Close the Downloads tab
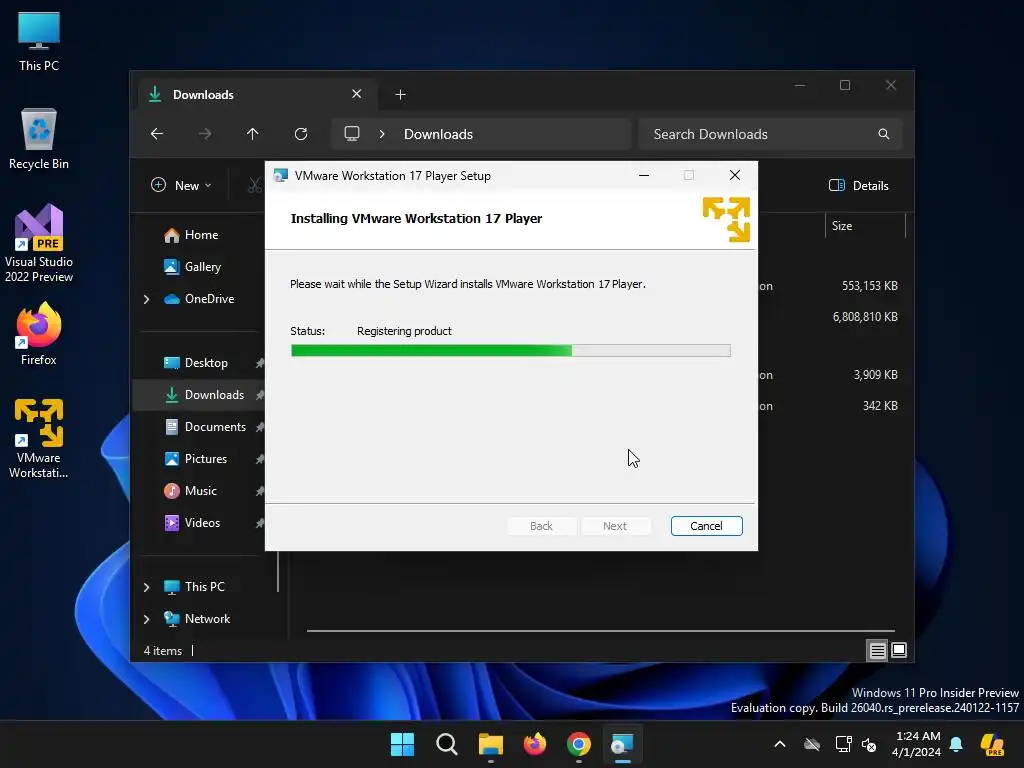This screenshot has width=1024, height=768. point(357,94)
